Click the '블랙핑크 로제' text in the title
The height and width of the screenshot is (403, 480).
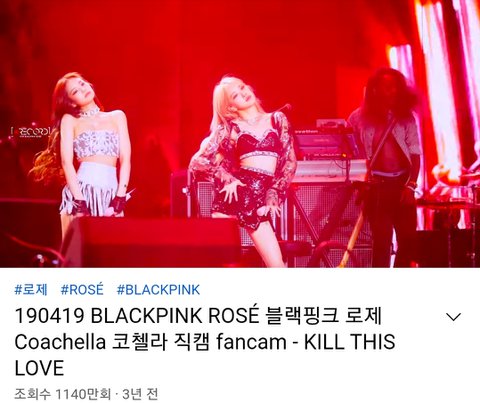[x=324, y=316]
